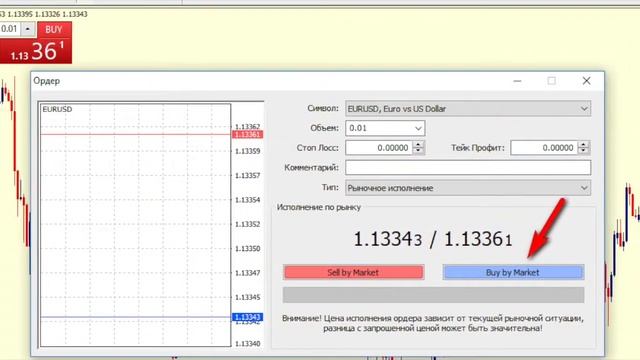Click the price axis label 1.13354
This screenshot has width=640, height=360.
pos(247,200)
